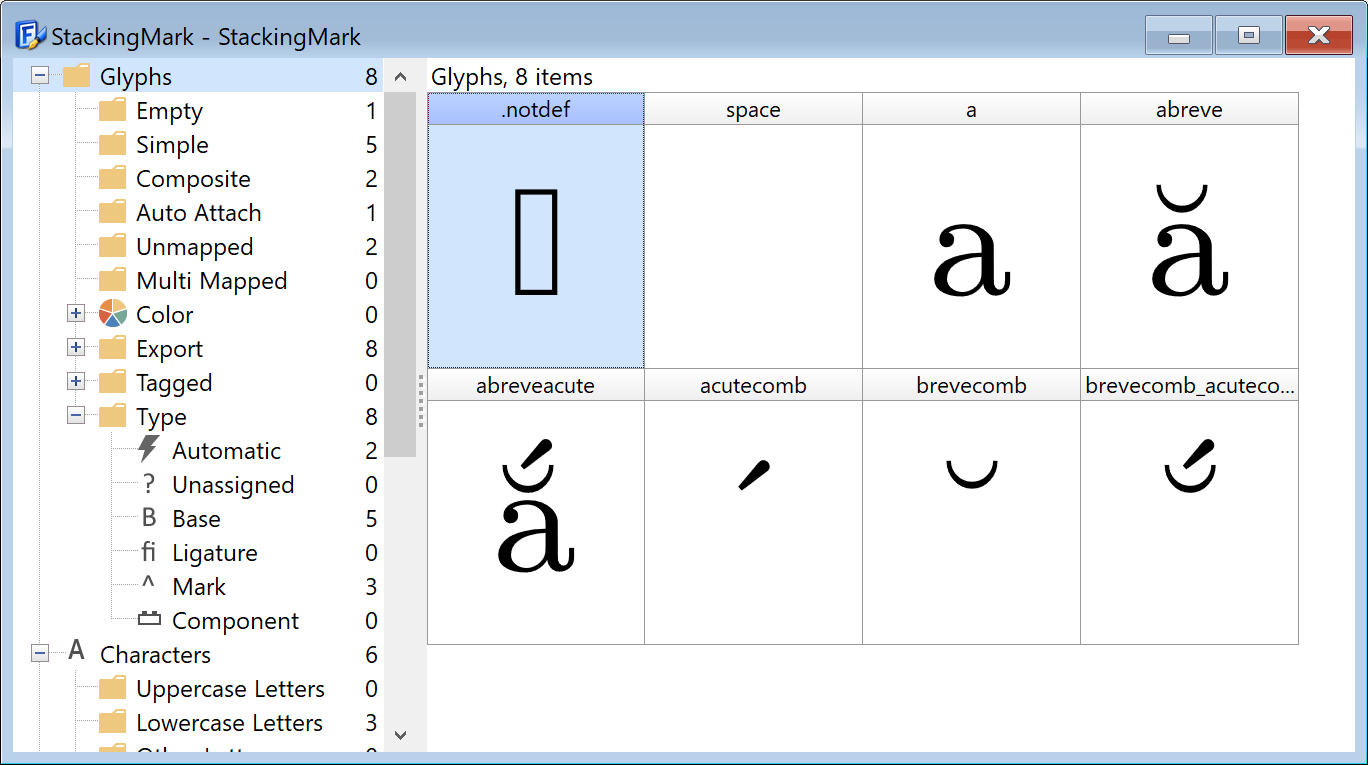This screenshot has width=1368, height=765.
Task: Click the Characters letter A icon
Action: (x=77, y=653)
